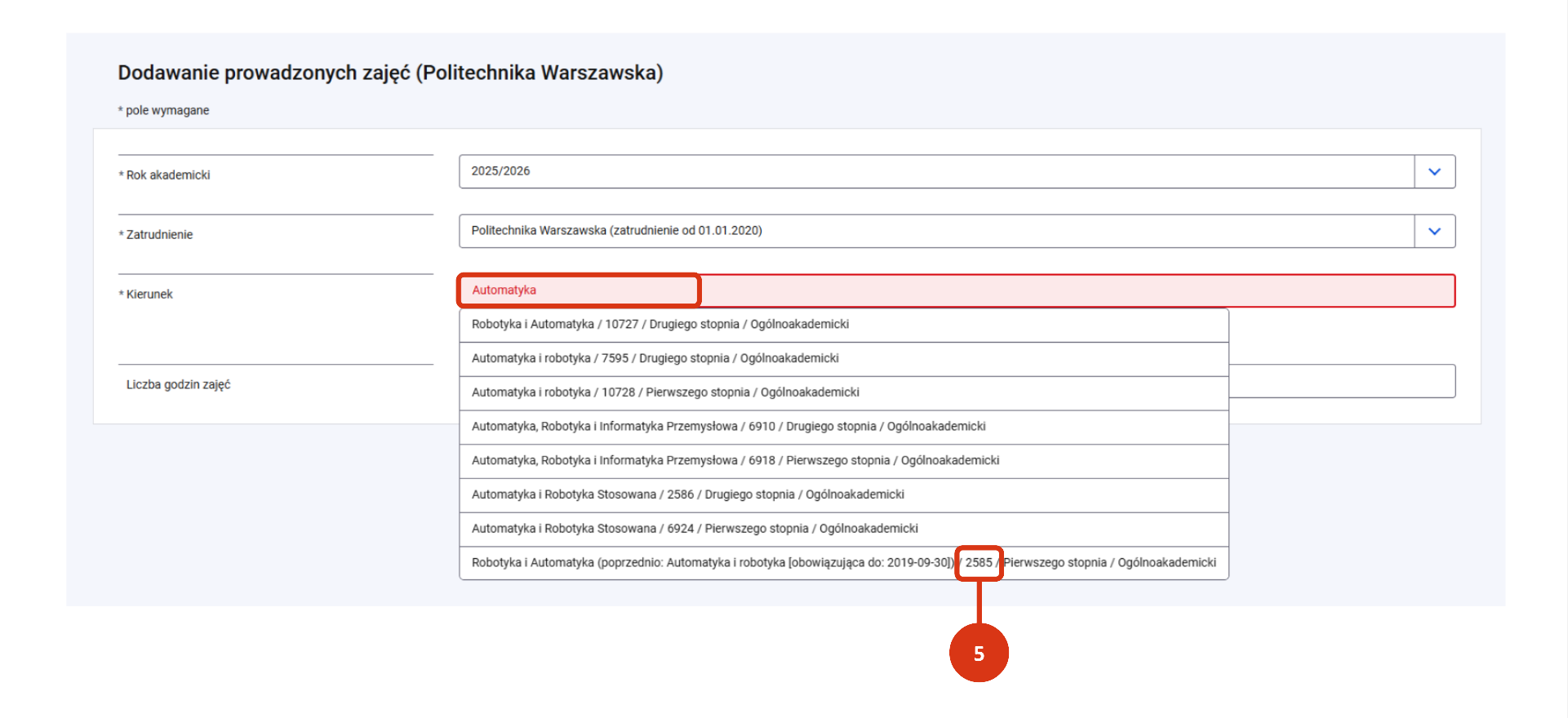
Task: Choose Automatyka i robotyka / 7595 option
Action: point(844,359)
